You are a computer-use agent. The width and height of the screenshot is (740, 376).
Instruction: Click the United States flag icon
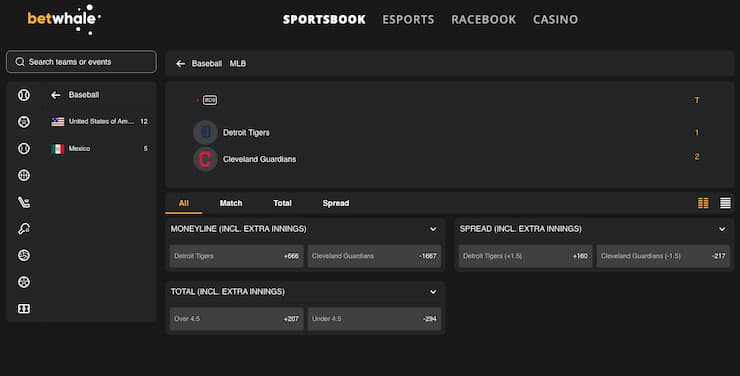click(x=58, y=122)
